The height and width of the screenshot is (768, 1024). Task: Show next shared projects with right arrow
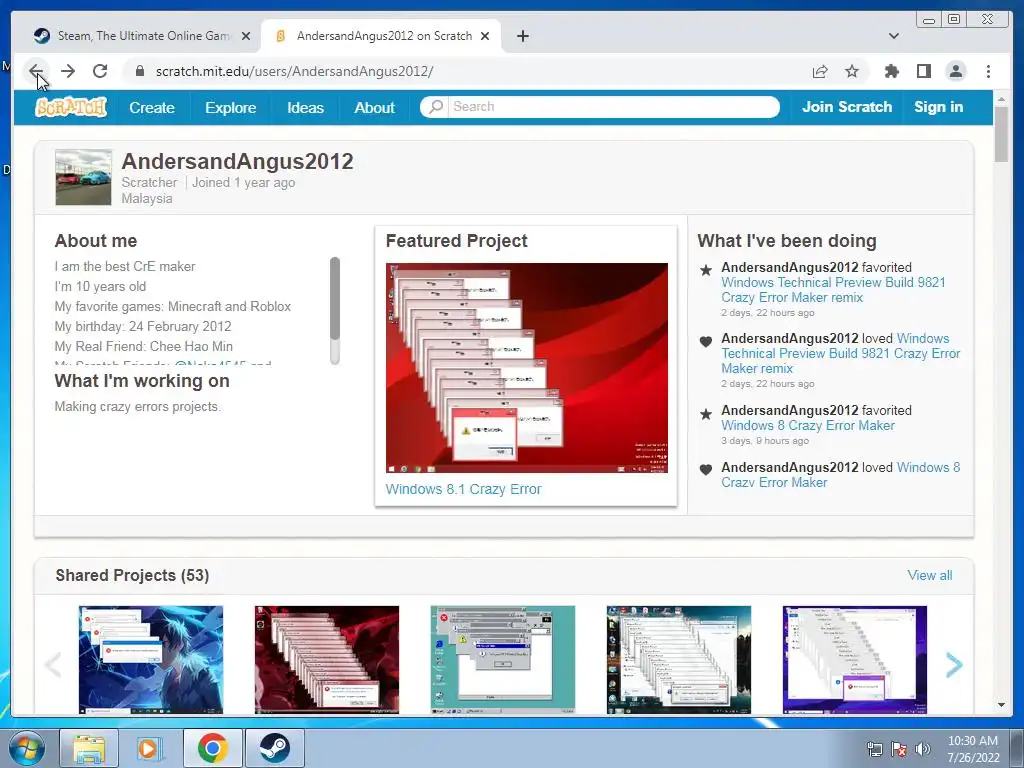[953, 665]
